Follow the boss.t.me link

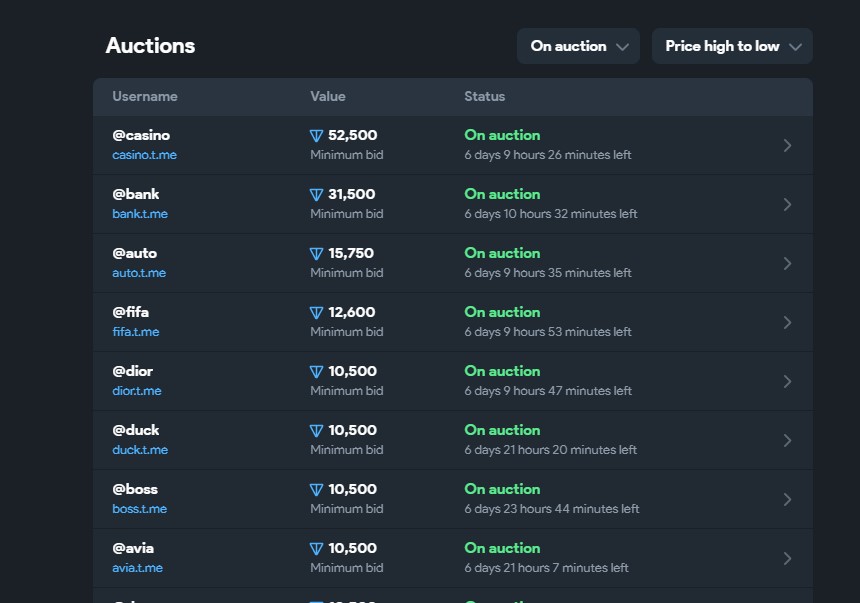click(139, 509)
